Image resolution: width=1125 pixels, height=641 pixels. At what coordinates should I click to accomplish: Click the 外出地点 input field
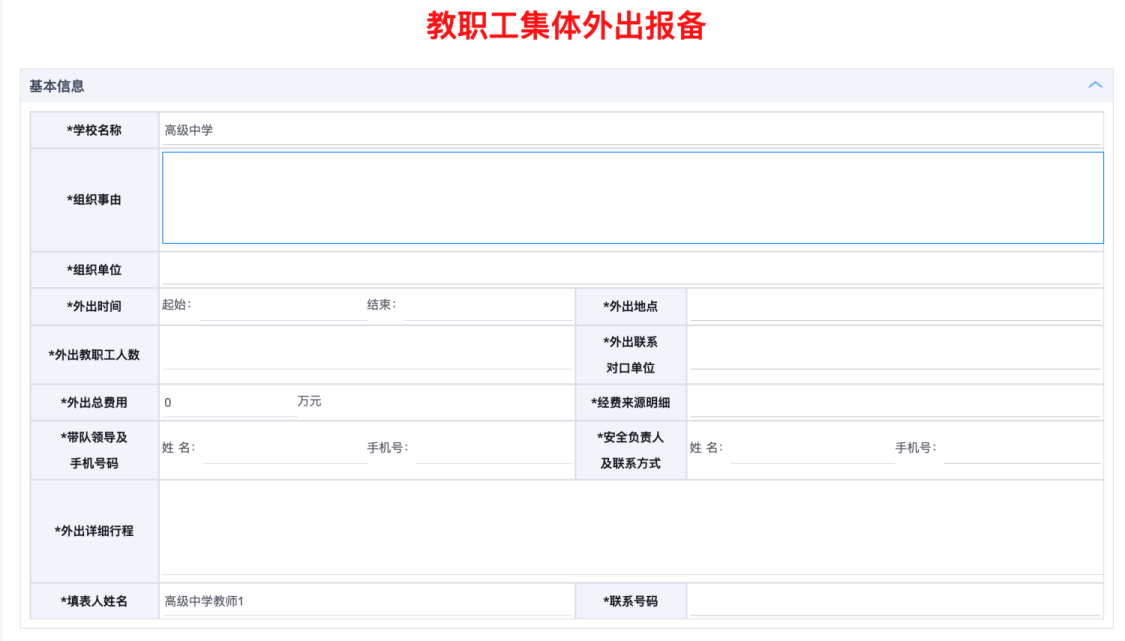point(895,306)
